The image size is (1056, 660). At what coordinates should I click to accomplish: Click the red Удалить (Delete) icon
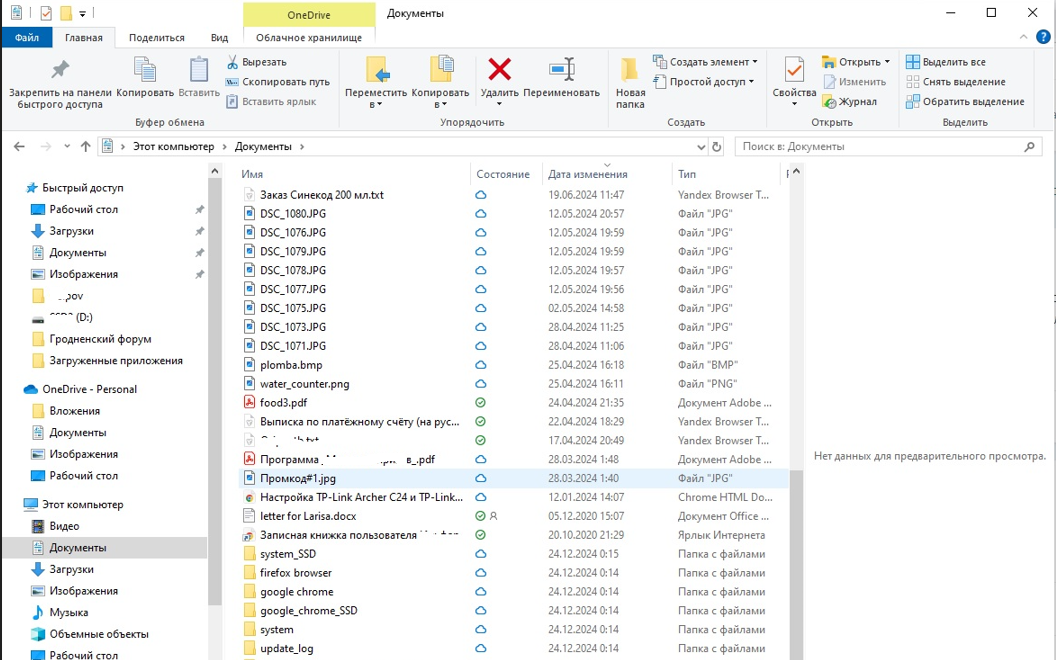pyautogui.click(x=499, y=70)
